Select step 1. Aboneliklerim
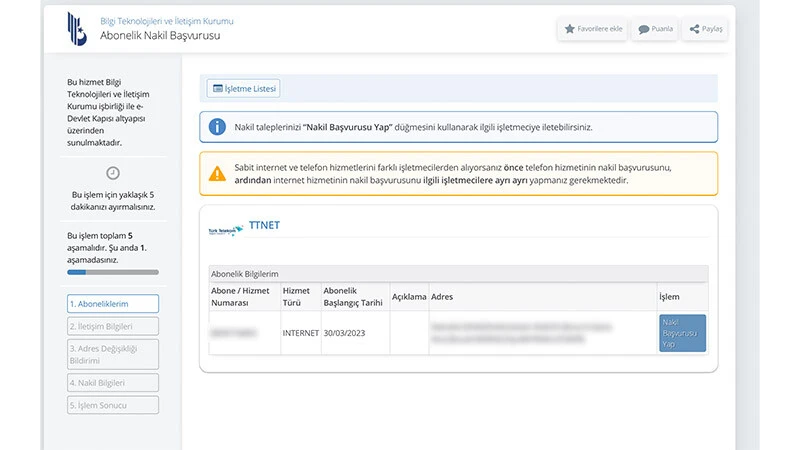The image size is (800, 450). 113,304
